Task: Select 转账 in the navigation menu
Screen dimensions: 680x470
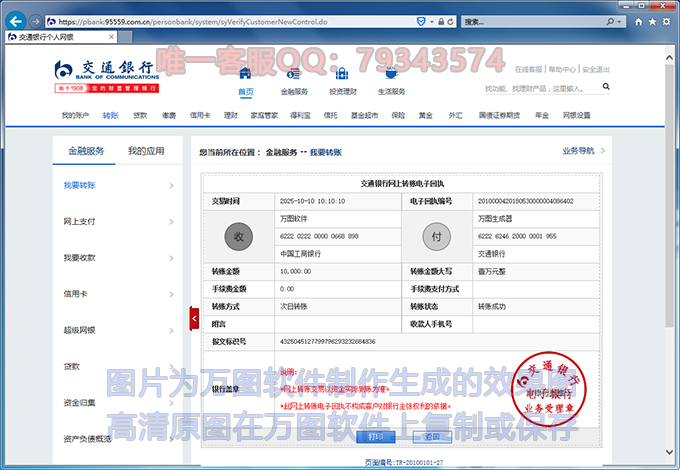Action: point(110,116)
